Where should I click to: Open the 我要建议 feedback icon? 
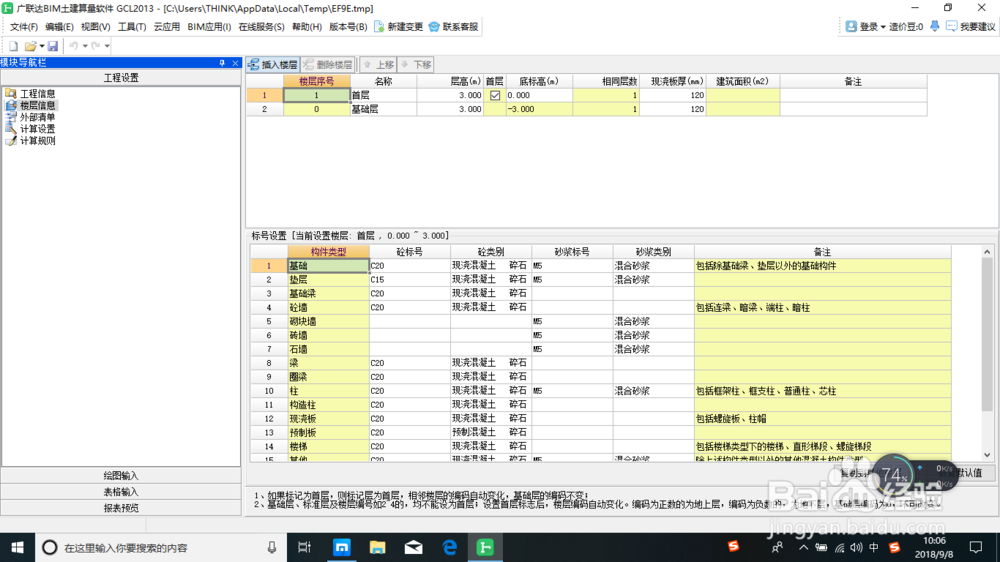[952, 27]
